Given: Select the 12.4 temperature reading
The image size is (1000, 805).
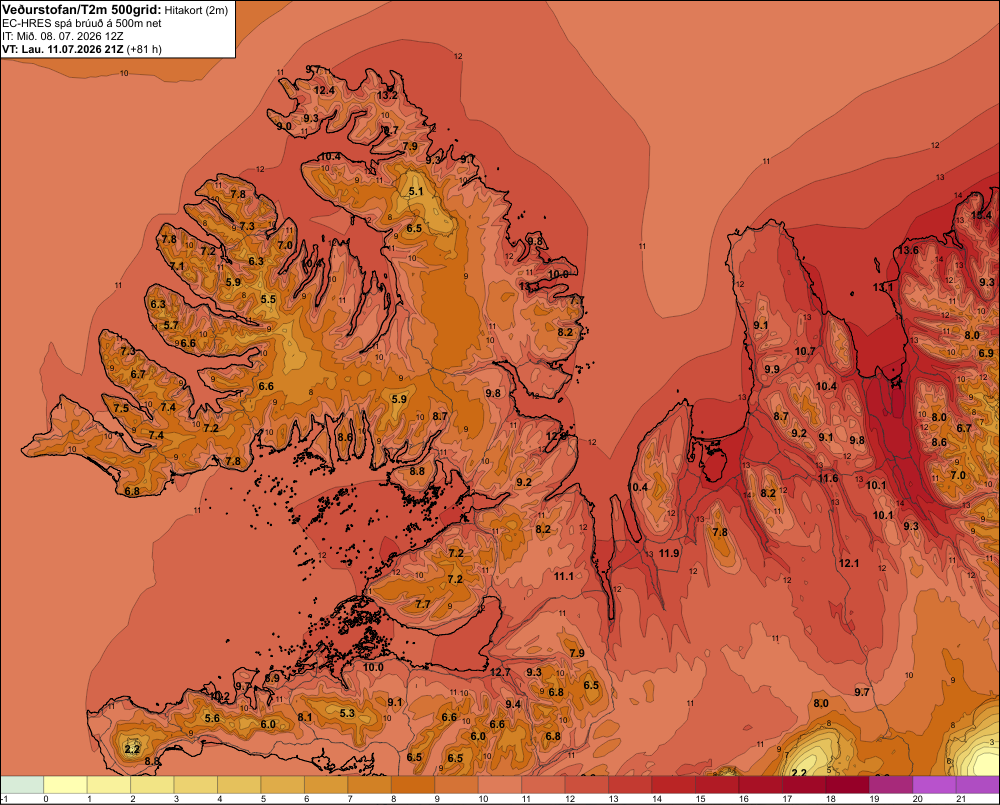Looking at the screenshot, I should point(324,91).
